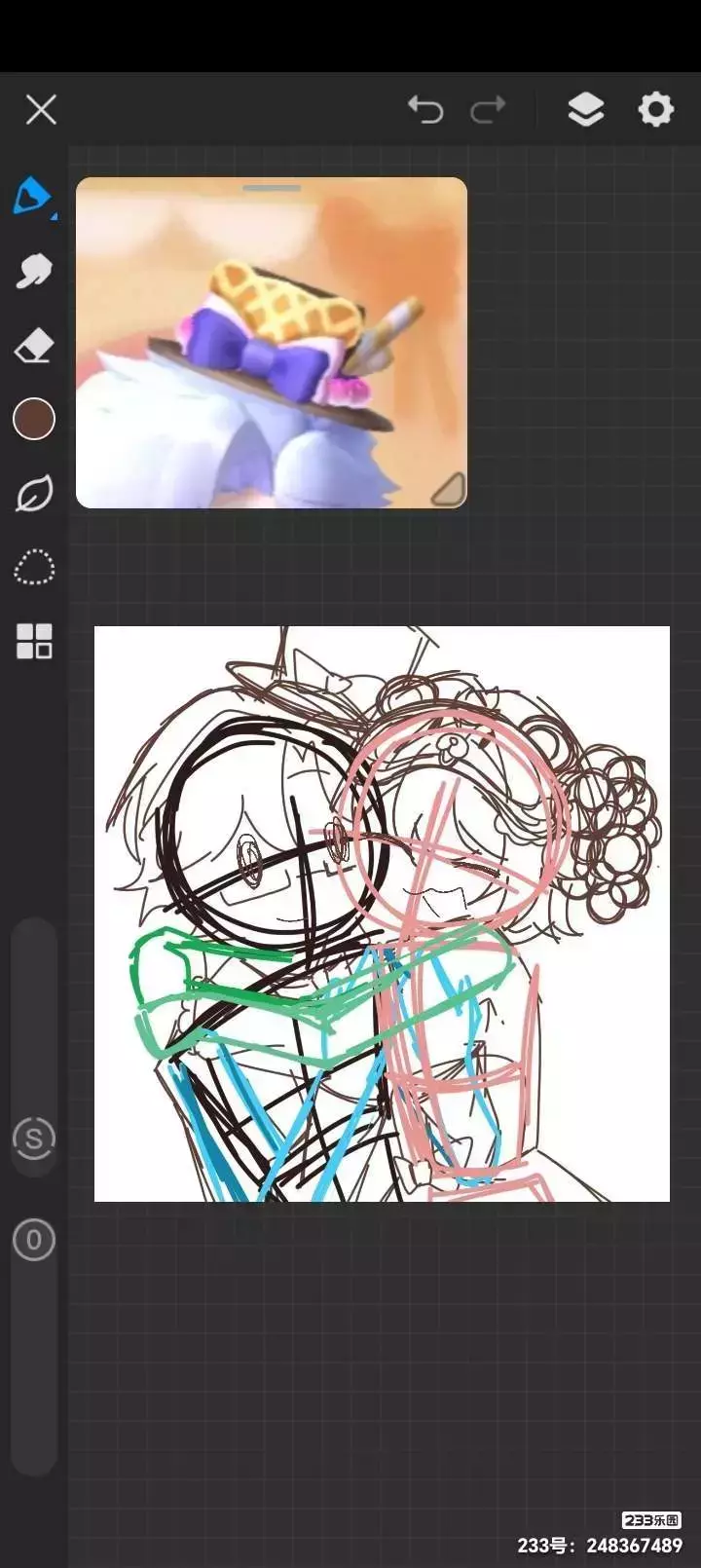This screenshot has height=1568, width=701.
Task: Switch to the eraser tool
Action: 34,346
